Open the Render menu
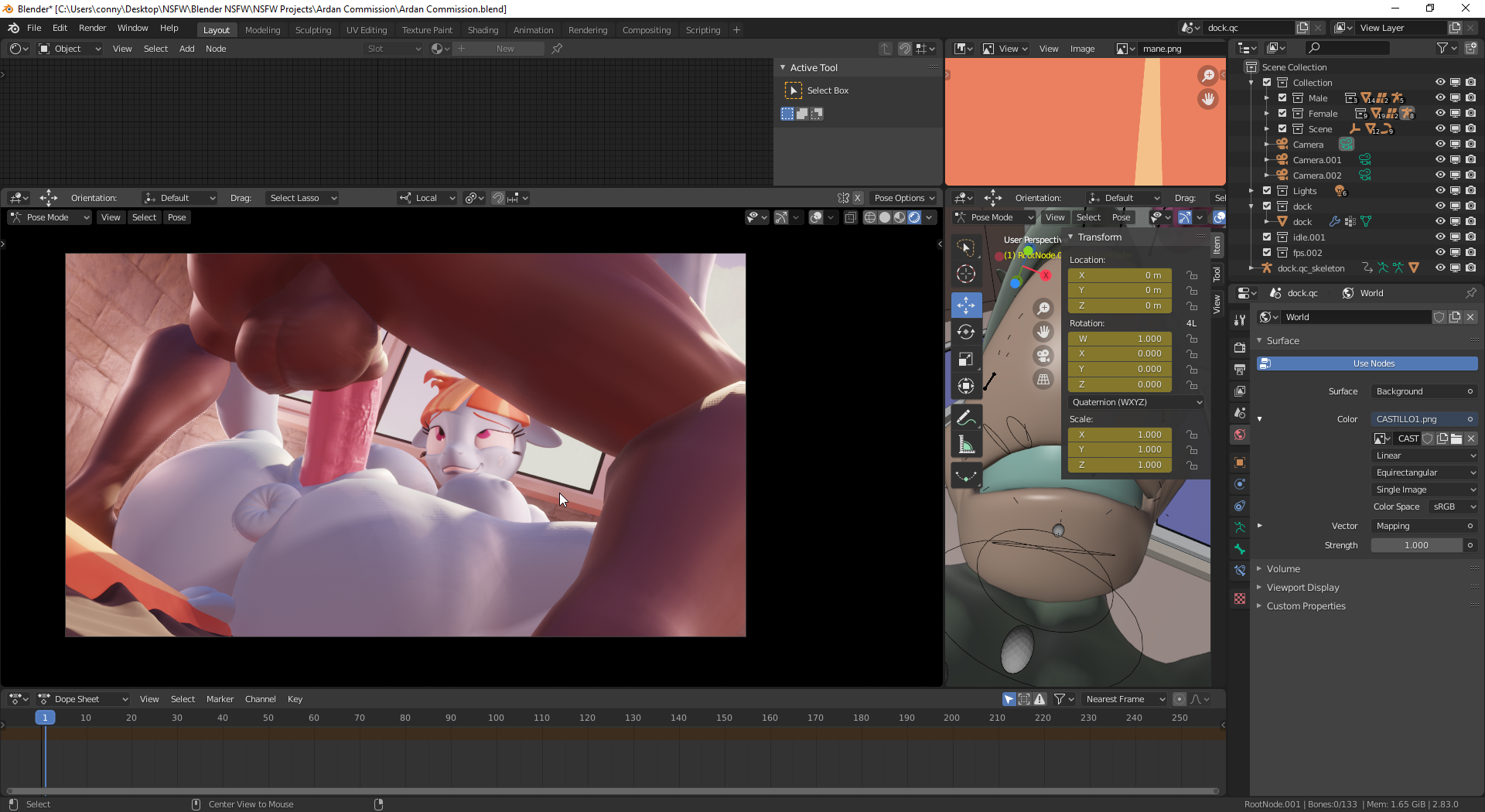Image resolution: width=1485 pixels, height=812 pixels. [92, 28]
